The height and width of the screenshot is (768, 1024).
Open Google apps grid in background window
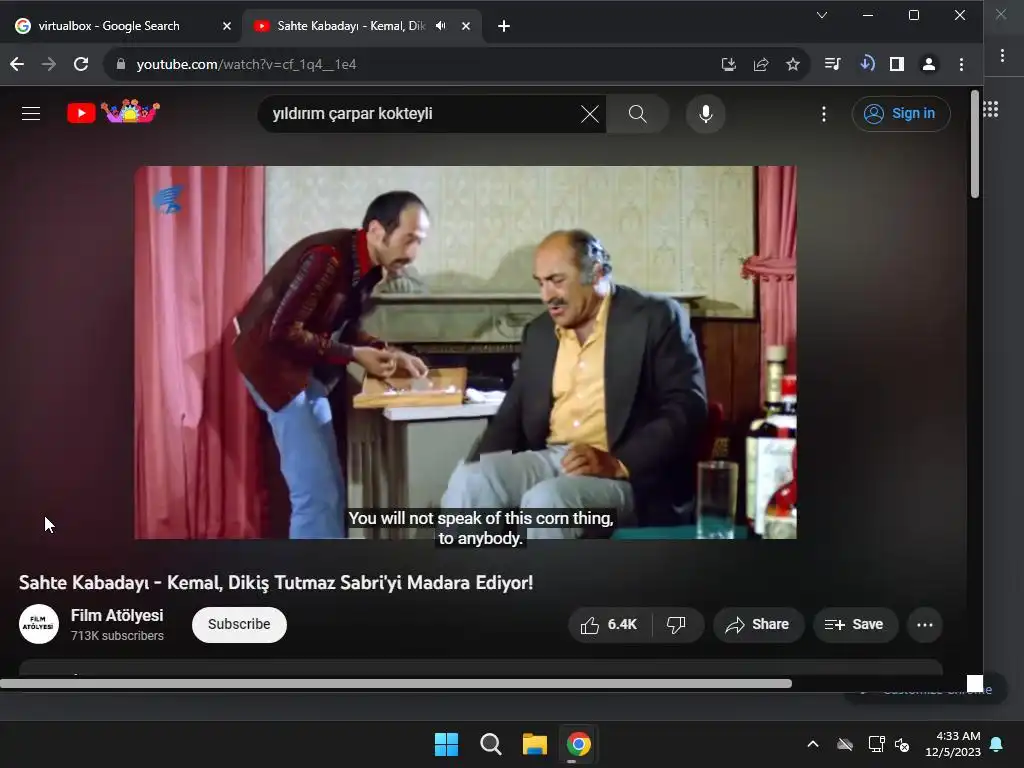pos(991,109)
